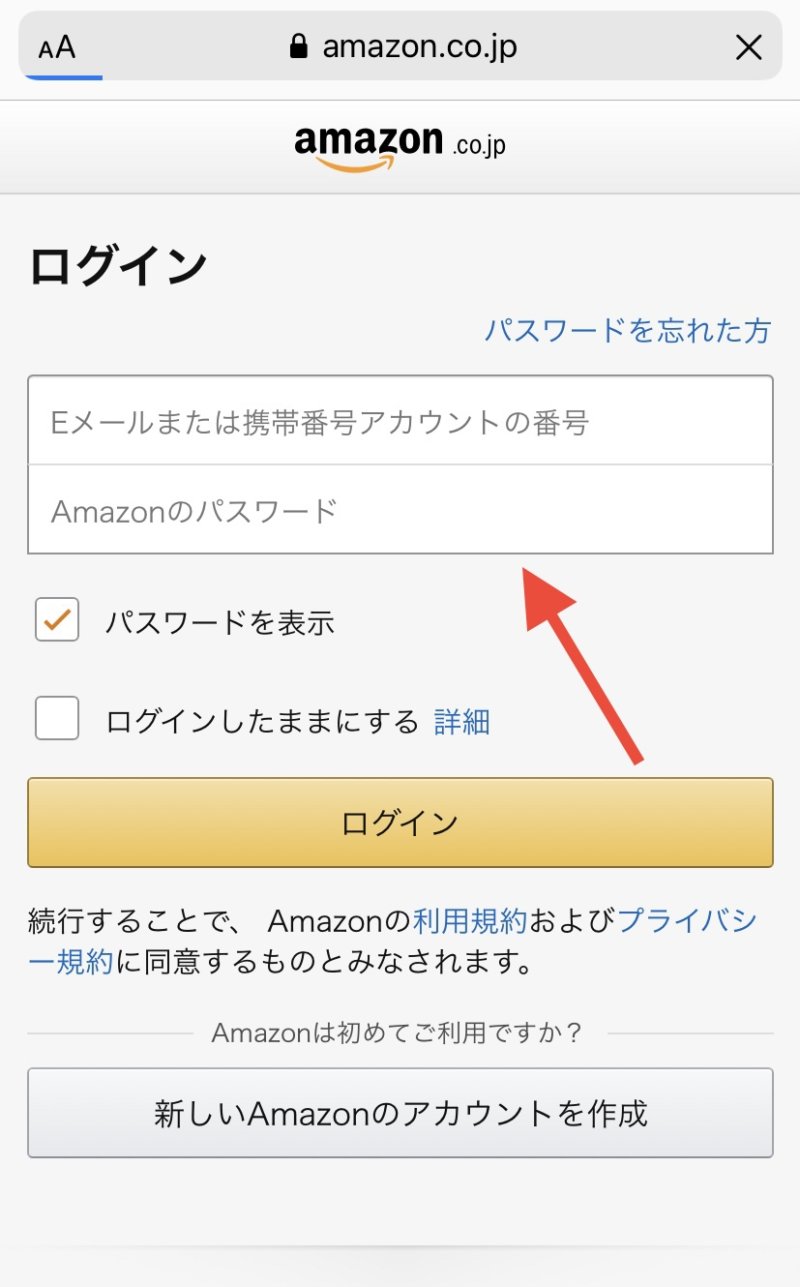This screenshot has width=800, height=1287.
Task: Expand the 詳細 details link
Action: click(x=462, y=721)
